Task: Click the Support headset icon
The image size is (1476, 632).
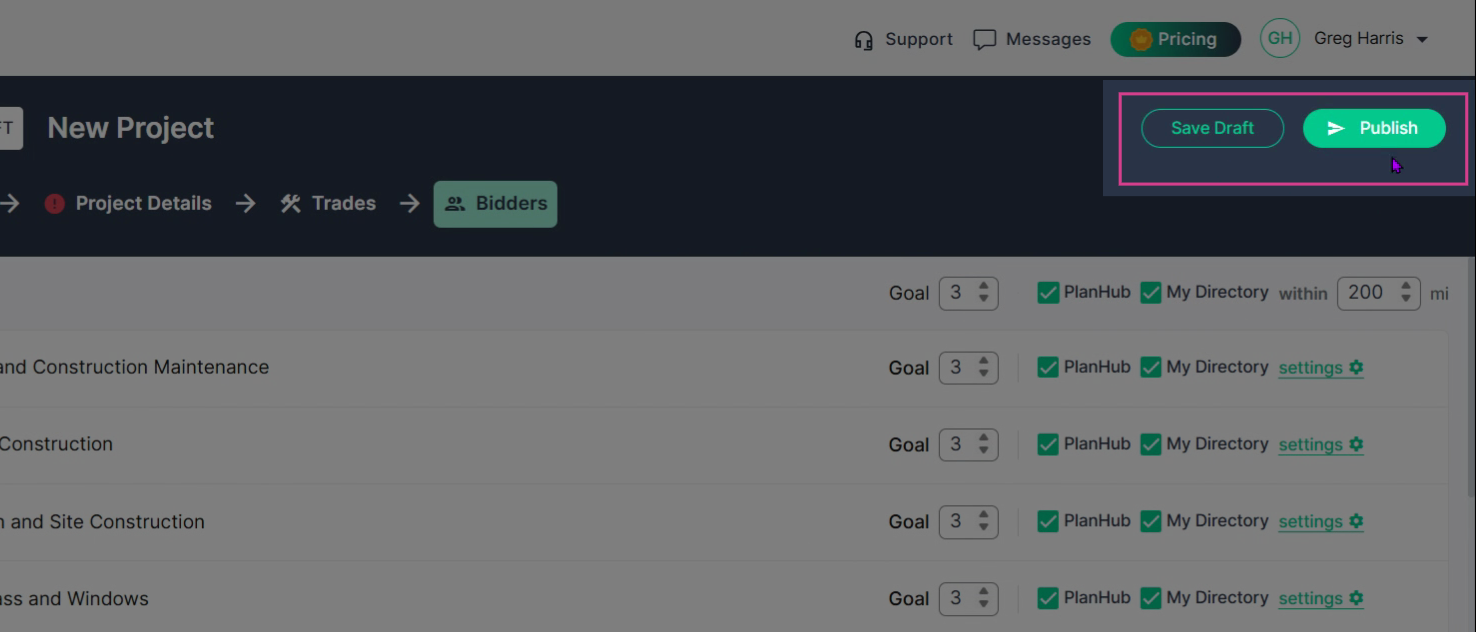Action: point(864,40)
